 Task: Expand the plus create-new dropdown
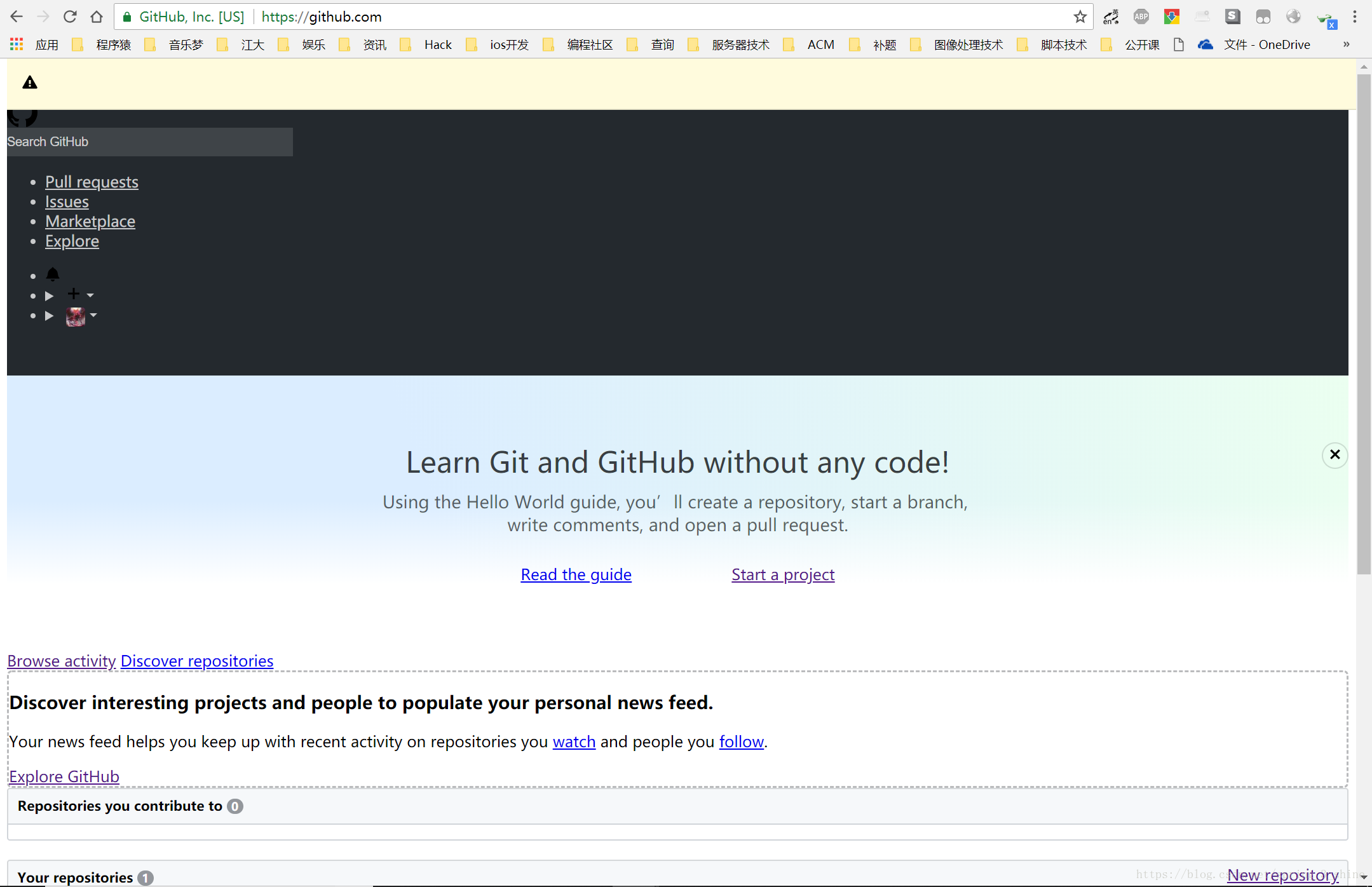coord(81,294)
